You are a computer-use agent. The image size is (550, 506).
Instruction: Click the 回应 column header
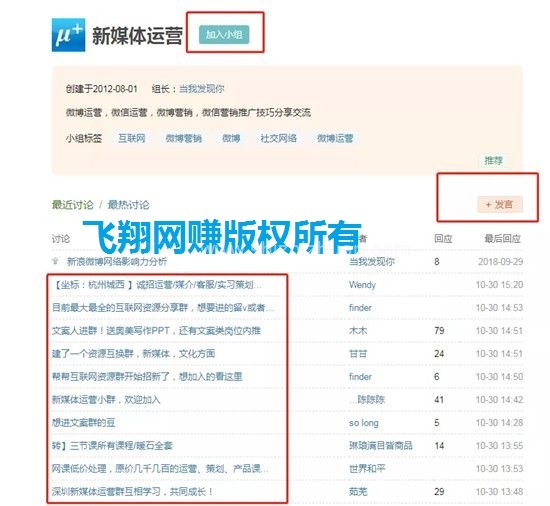pos(443,239)
